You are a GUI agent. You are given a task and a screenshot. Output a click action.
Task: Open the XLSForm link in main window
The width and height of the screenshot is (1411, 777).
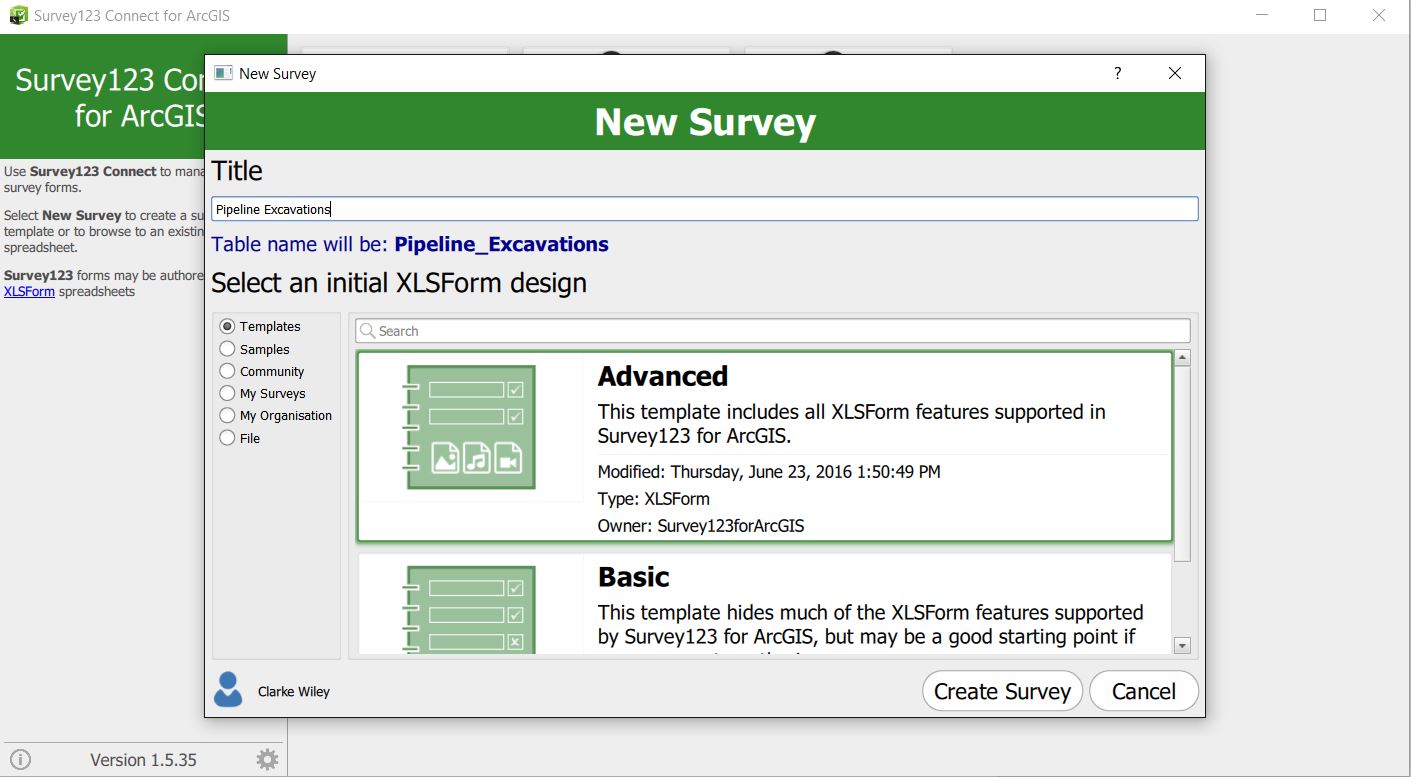(x=29, y=292)
